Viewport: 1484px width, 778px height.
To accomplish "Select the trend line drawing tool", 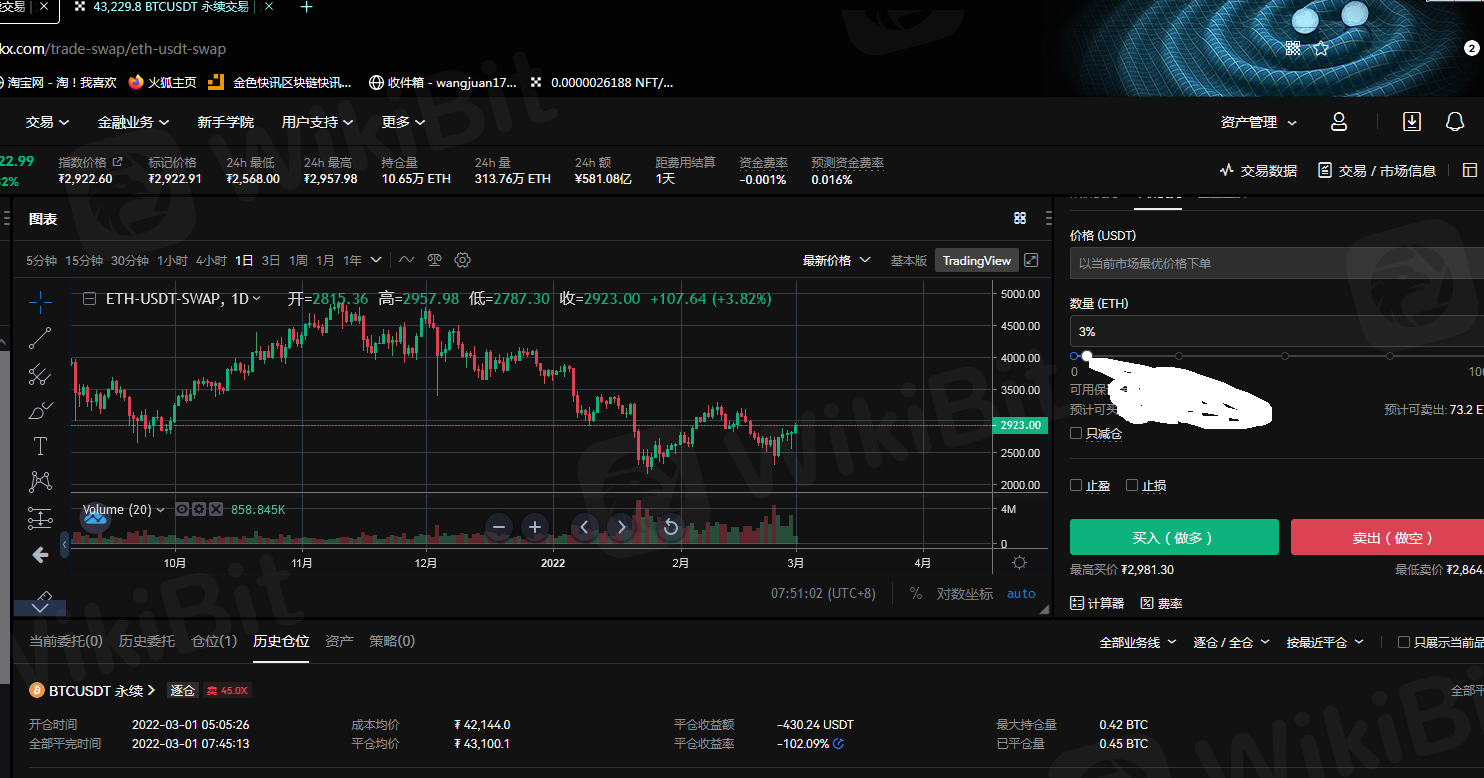I will pyautogui.click(x=40, y=338).
